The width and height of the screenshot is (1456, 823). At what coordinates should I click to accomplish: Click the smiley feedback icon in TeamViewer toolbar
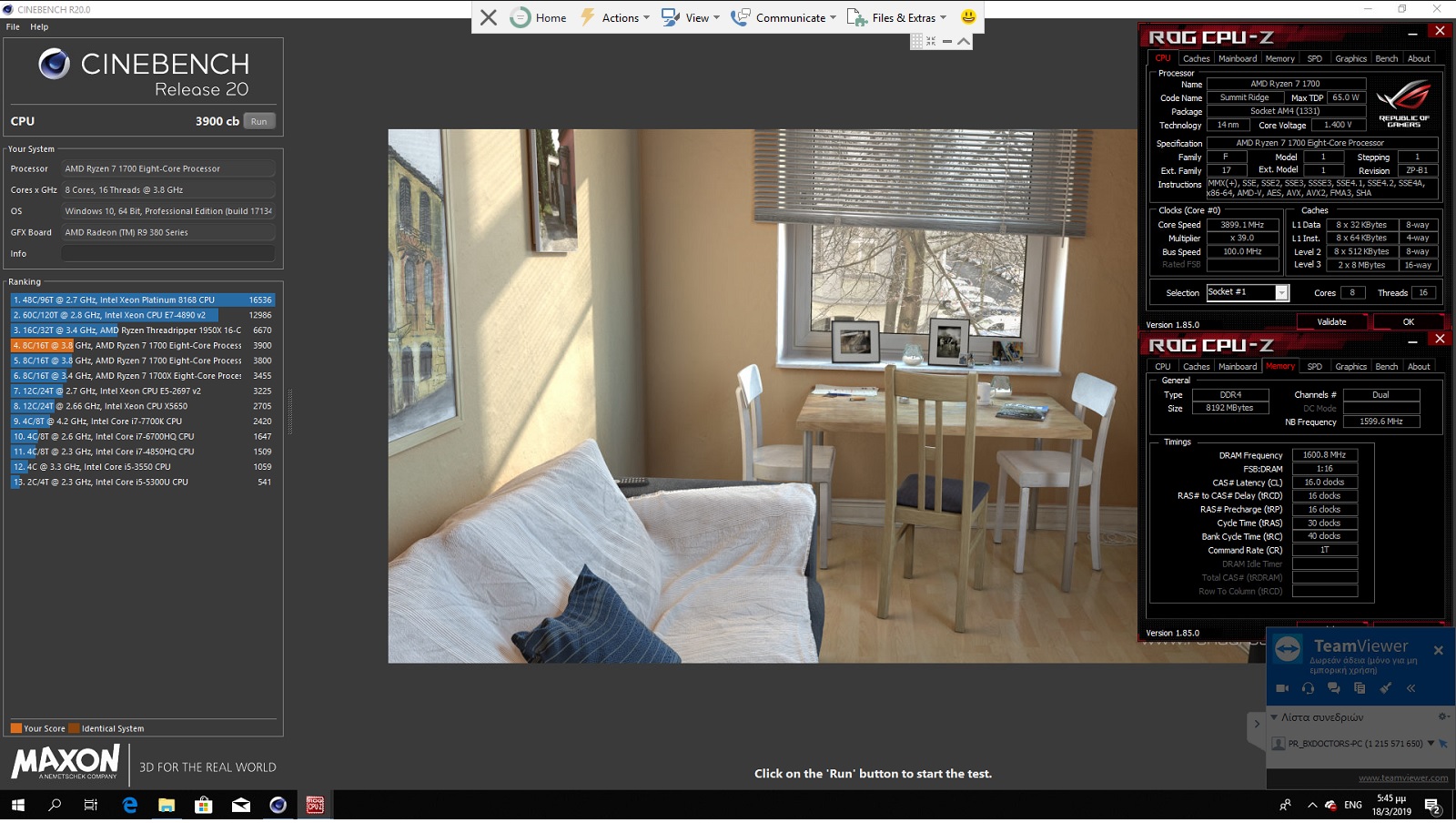tap(968, 16)
